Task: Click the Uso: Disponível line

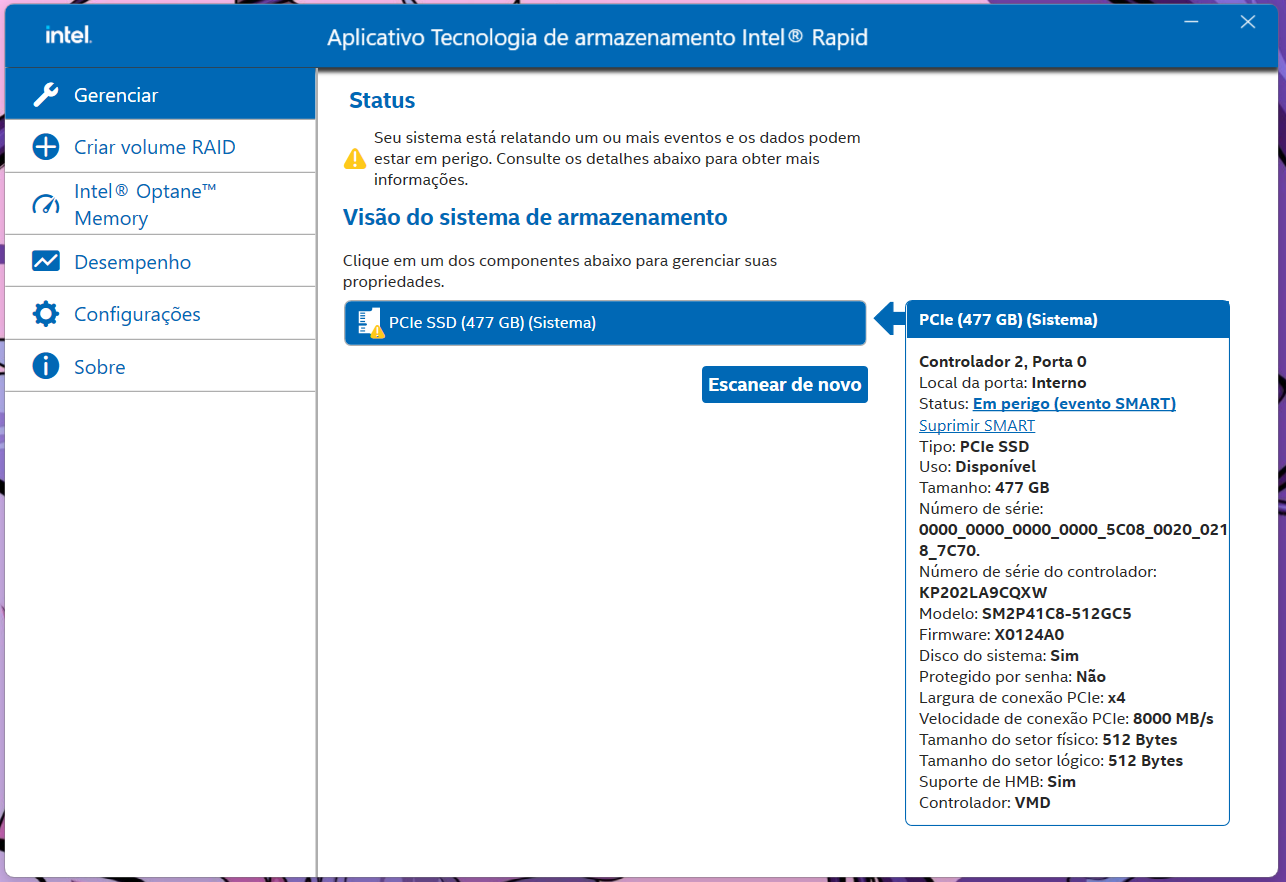Action: coord(977,467)
